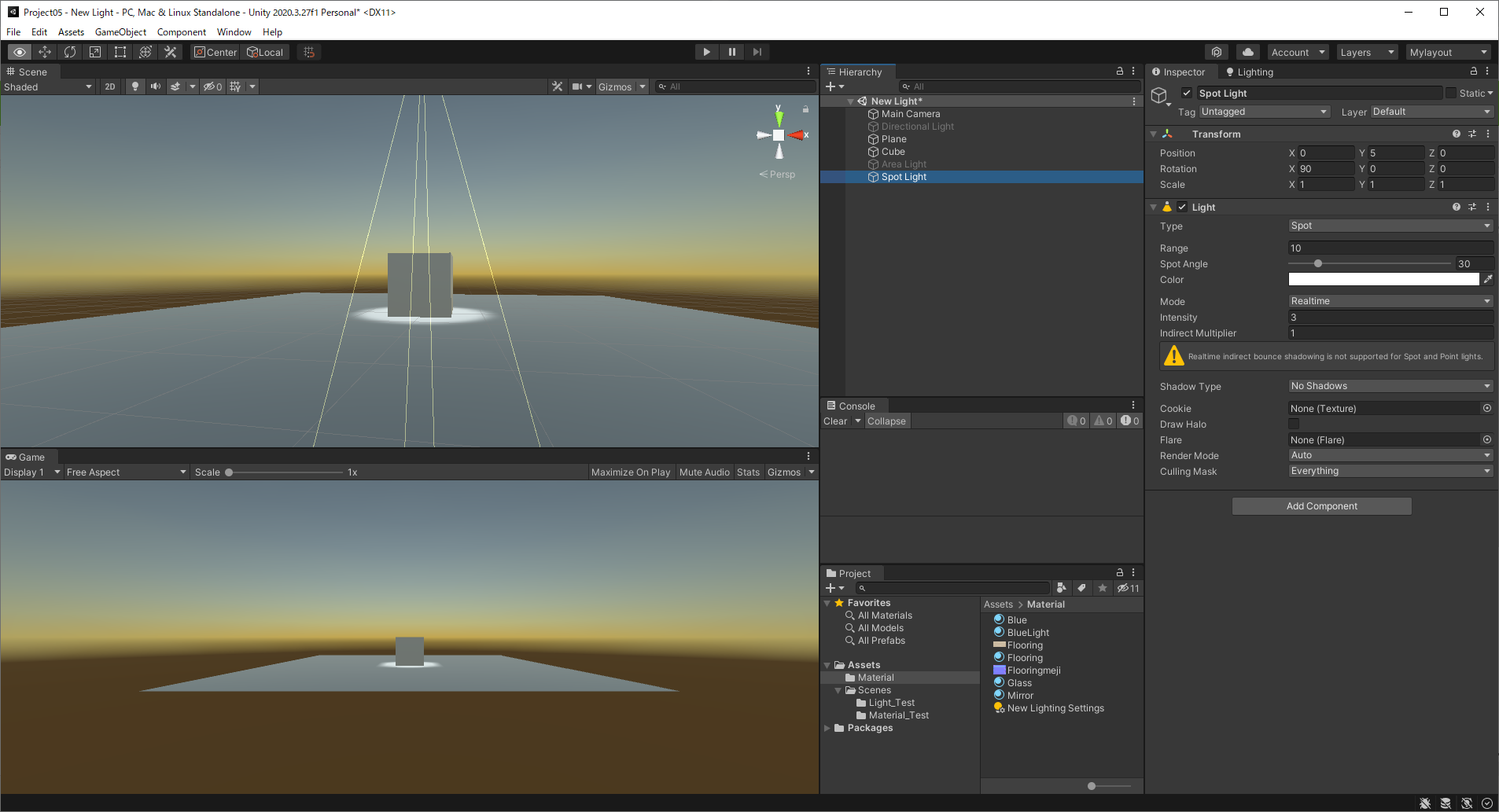Viewport: 1499px width, 812px height.
Task: Open the Culling Mask dropdown
Action: coord(1390,471)
